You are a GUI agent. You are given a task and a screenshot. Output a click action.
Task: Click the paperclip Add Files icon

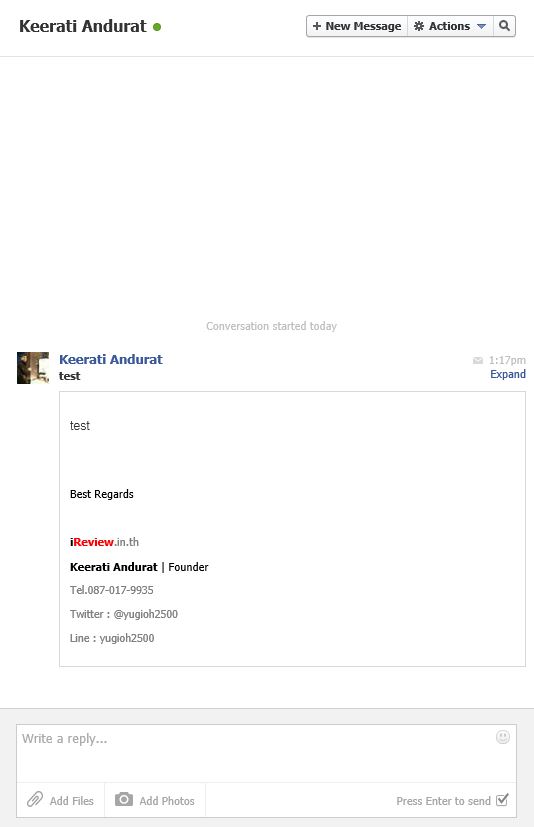(x=35, y=800)
